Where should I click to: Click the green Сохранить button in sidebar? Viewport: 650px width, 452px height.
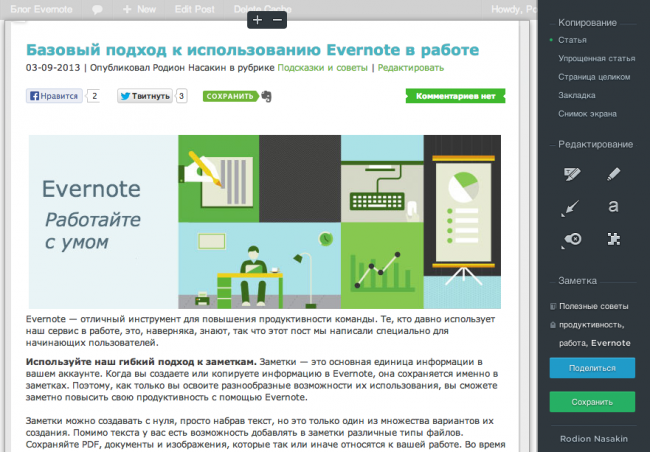[x=592, y=402]
